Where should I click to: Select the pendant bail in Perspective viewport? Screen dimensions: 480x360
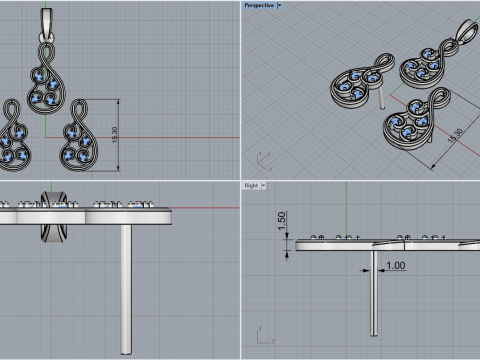(468, 31)
